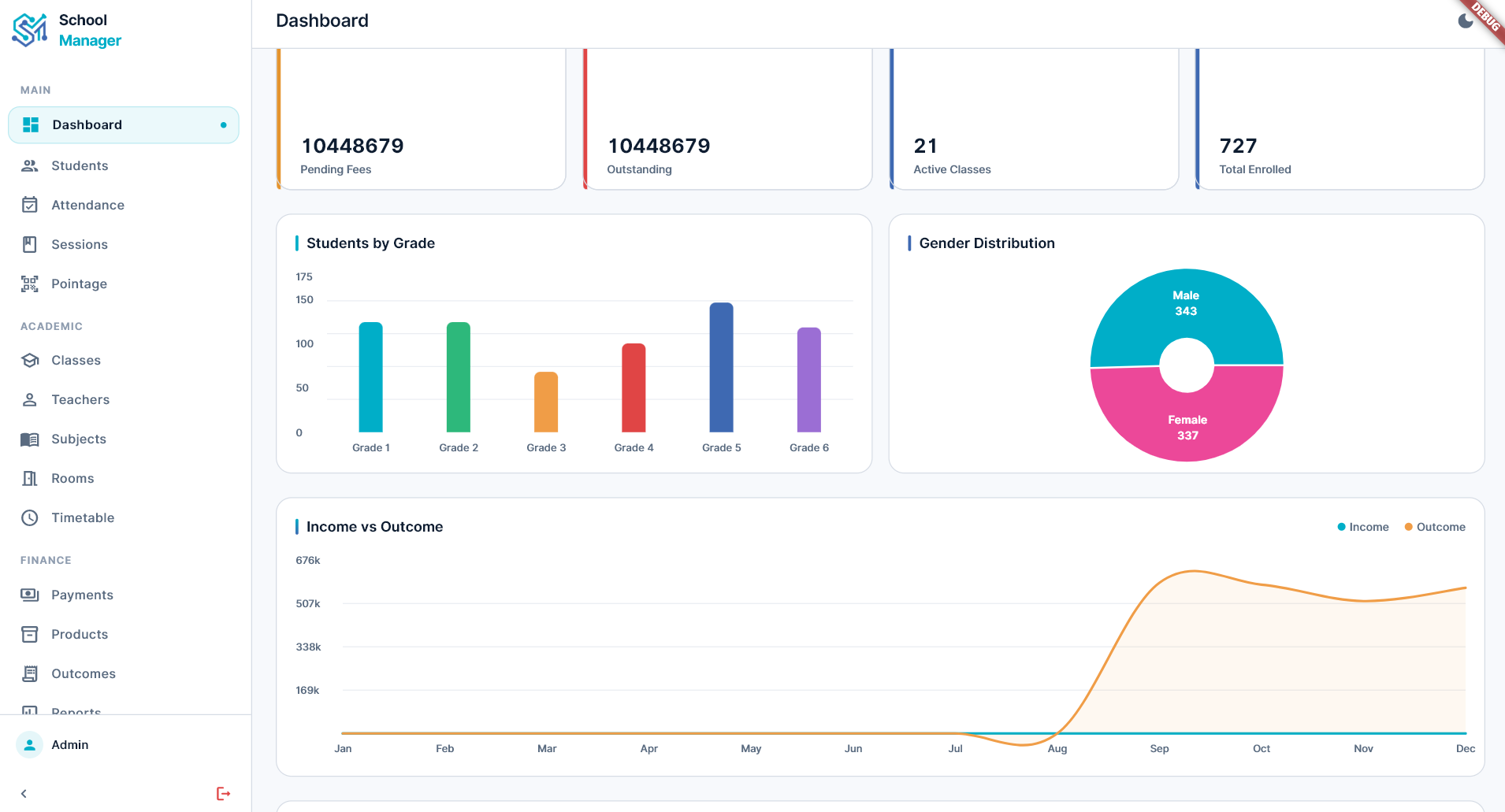Collapse the sidebar with left chevron

tap(24, 793)
